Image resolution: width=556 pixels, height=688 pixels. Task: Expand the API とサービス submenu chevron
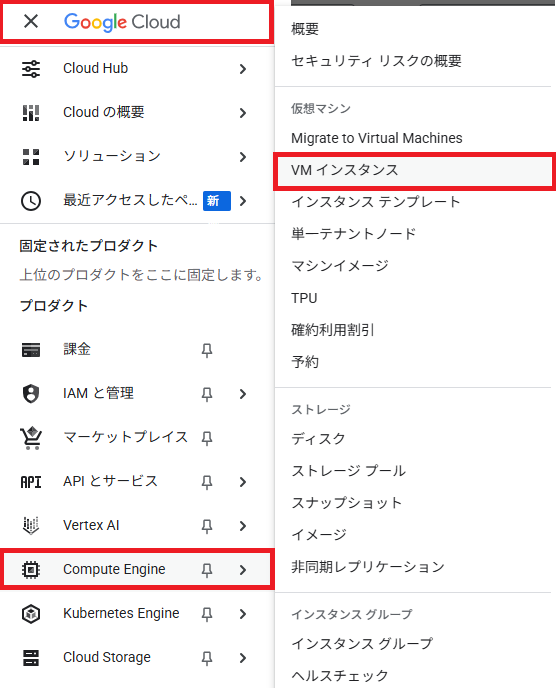pyautogui.click(x=243, y=482)
